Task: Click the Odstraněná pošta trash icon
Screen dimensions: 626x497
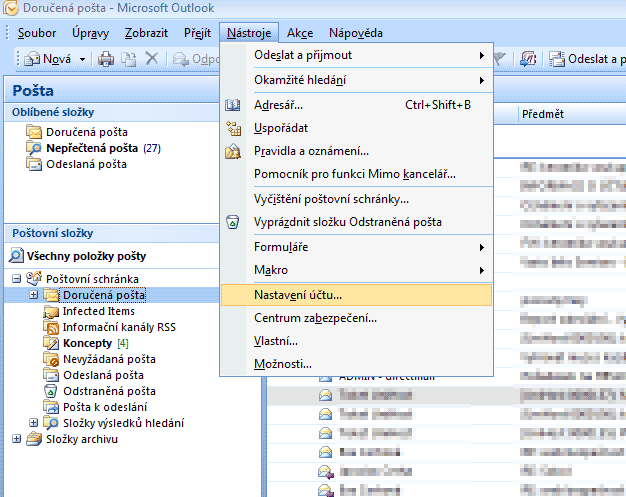Action: pyautogui.click(x=51, y=391)
